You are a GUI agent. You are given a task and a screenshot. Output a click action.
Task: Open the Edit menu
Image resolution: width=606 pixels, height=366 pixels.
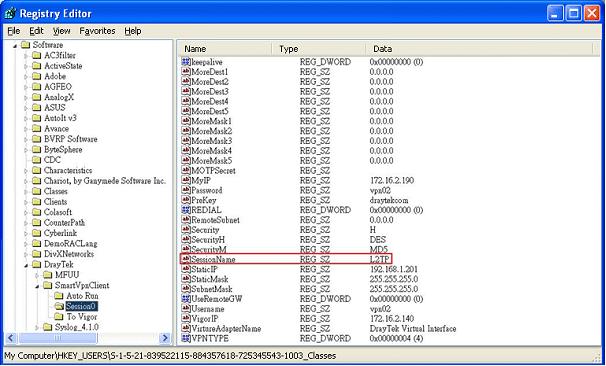[x=36, y=31]
